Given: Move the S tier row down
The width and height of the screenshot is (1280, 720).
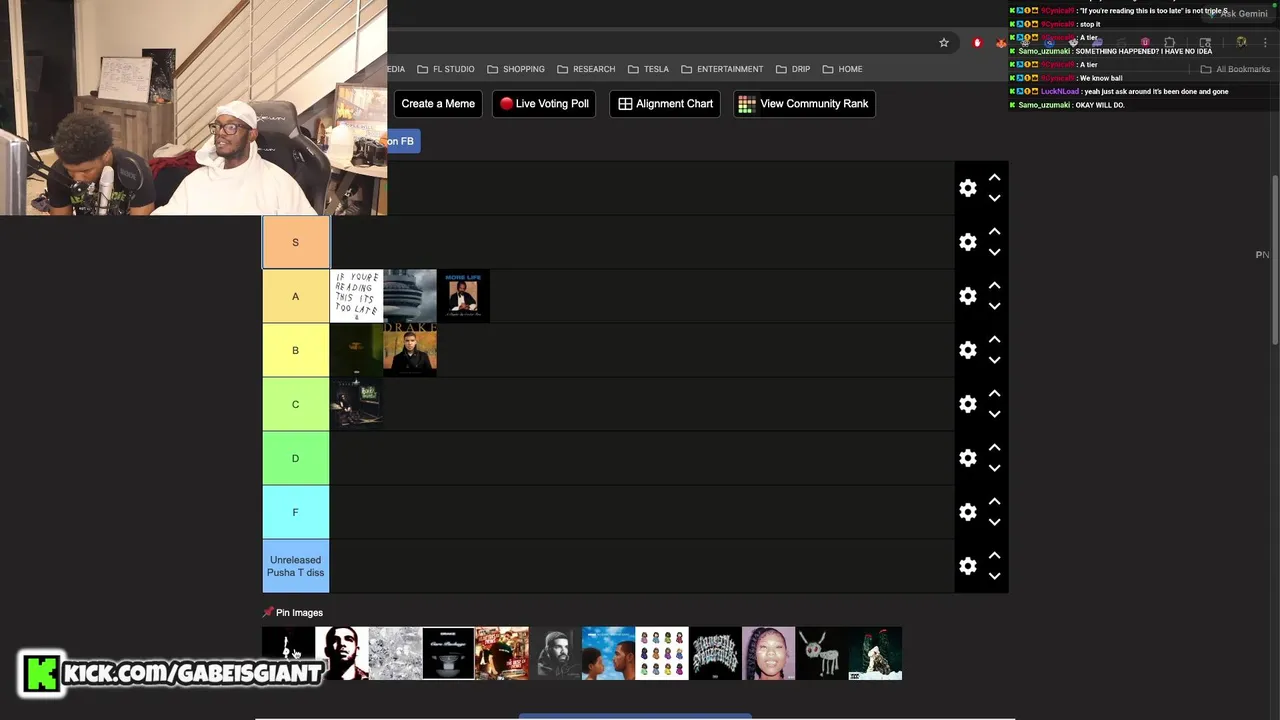Looking at the screenshot, I should [994, 252].
